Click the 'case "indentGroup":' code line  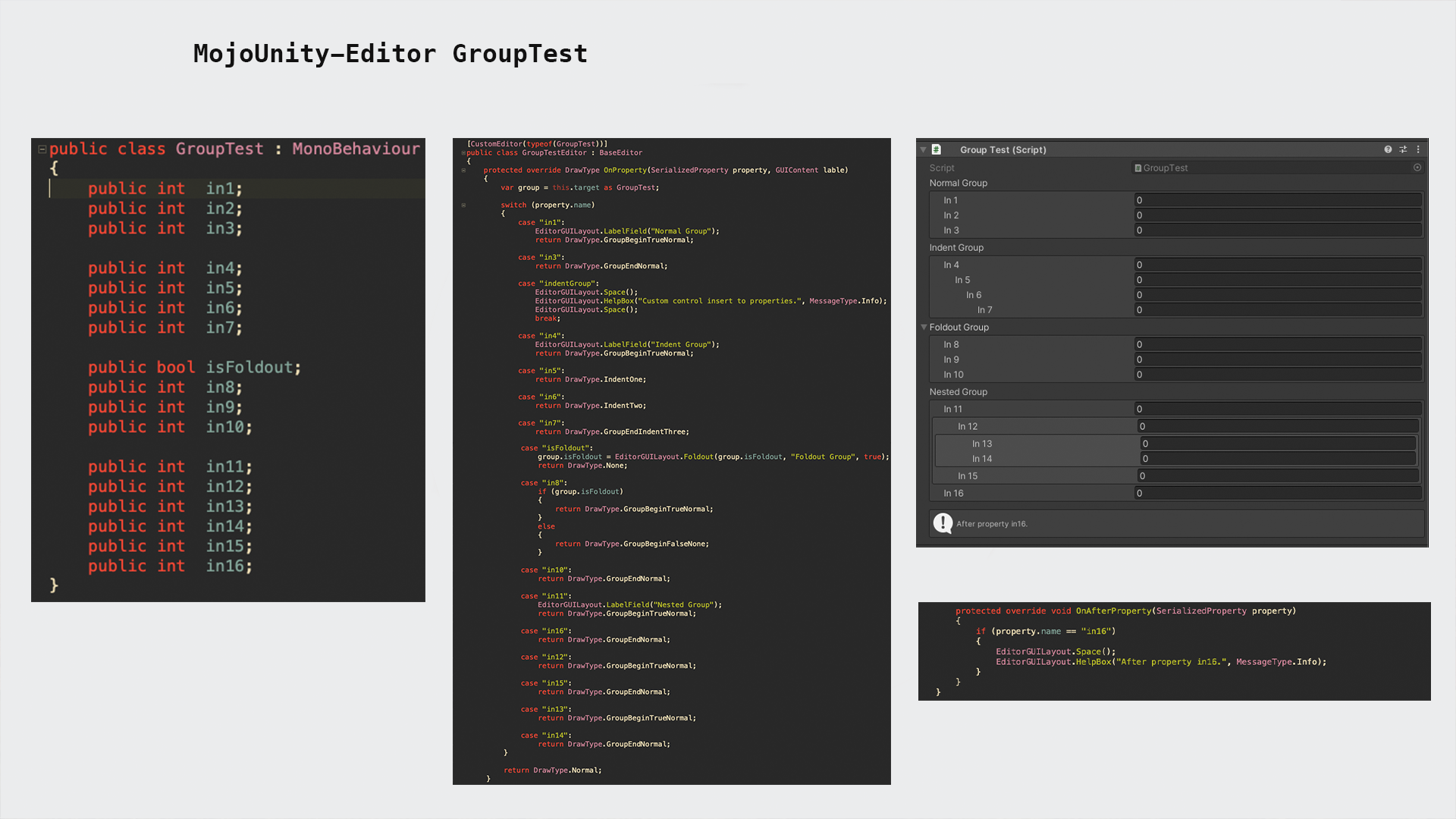coord(559,284)
